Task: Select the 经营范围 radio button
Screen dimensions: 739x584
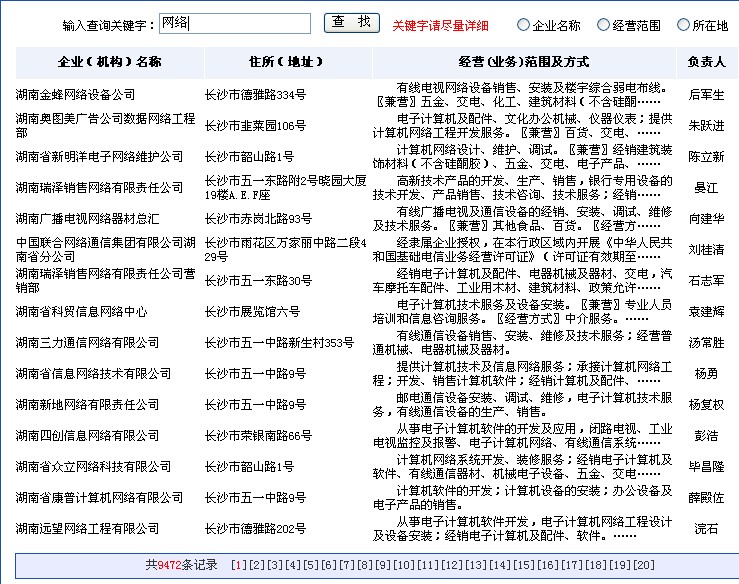Action: [604, 25]
